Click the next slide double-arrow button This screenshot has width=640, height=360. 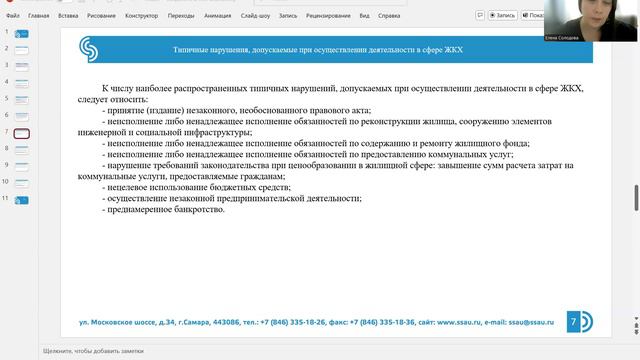pos(636,333)
